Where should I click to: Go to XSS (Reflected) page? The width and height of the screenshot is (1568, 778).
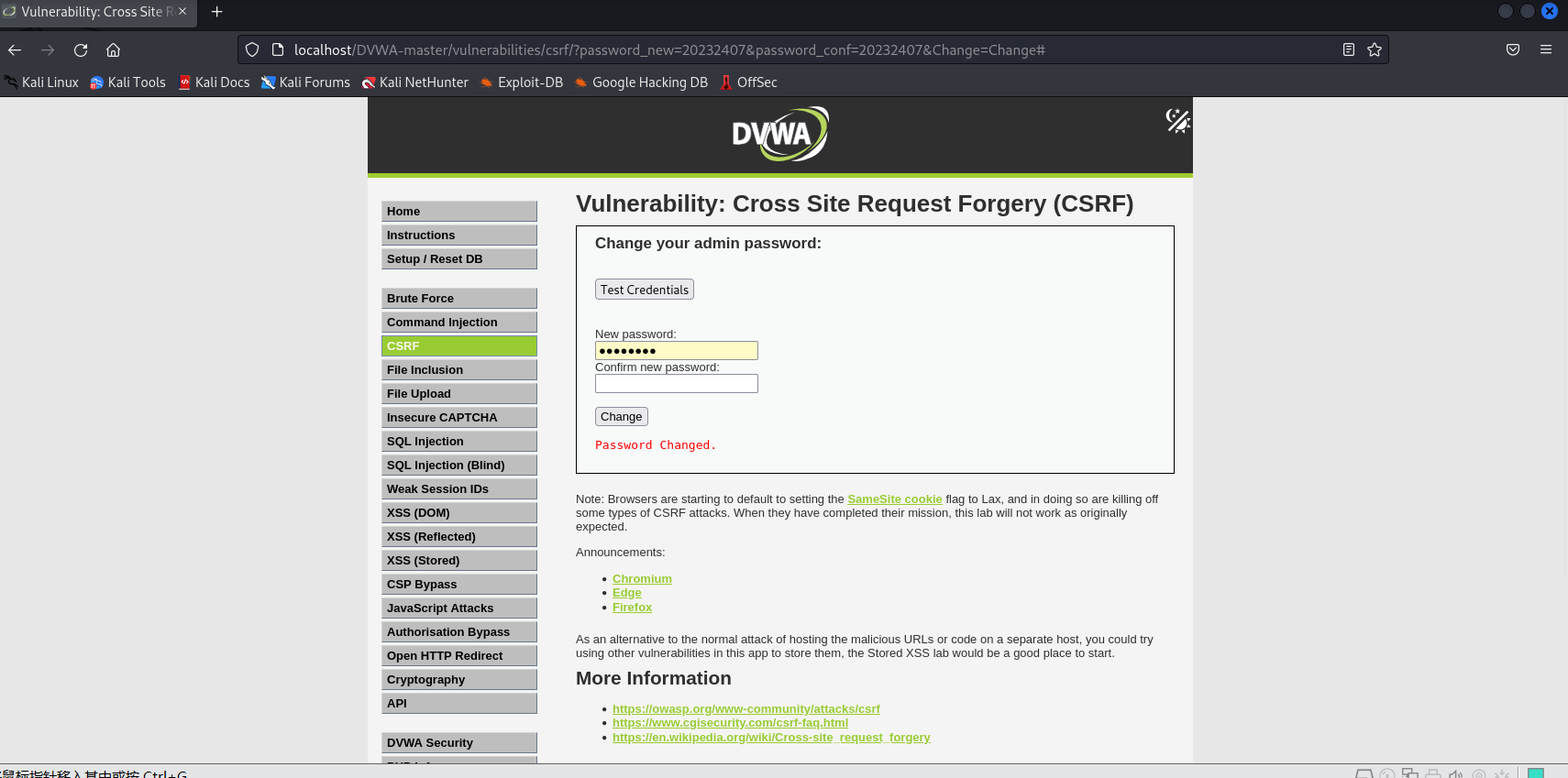[x=459, y=536]
